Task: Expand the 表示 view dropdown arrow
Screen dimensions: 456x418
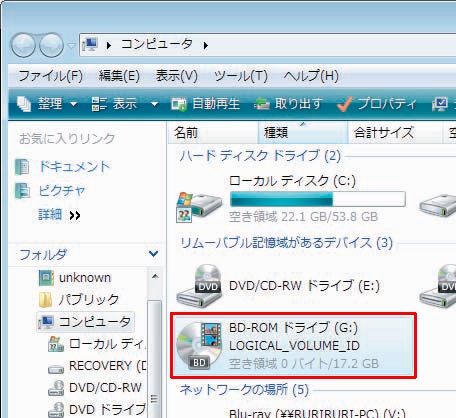Action: [154, 104]
